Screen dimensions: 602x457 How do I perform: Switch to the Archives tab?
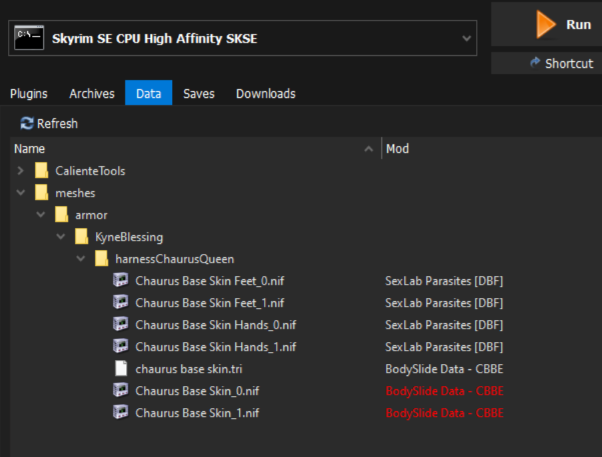point(92,94)
